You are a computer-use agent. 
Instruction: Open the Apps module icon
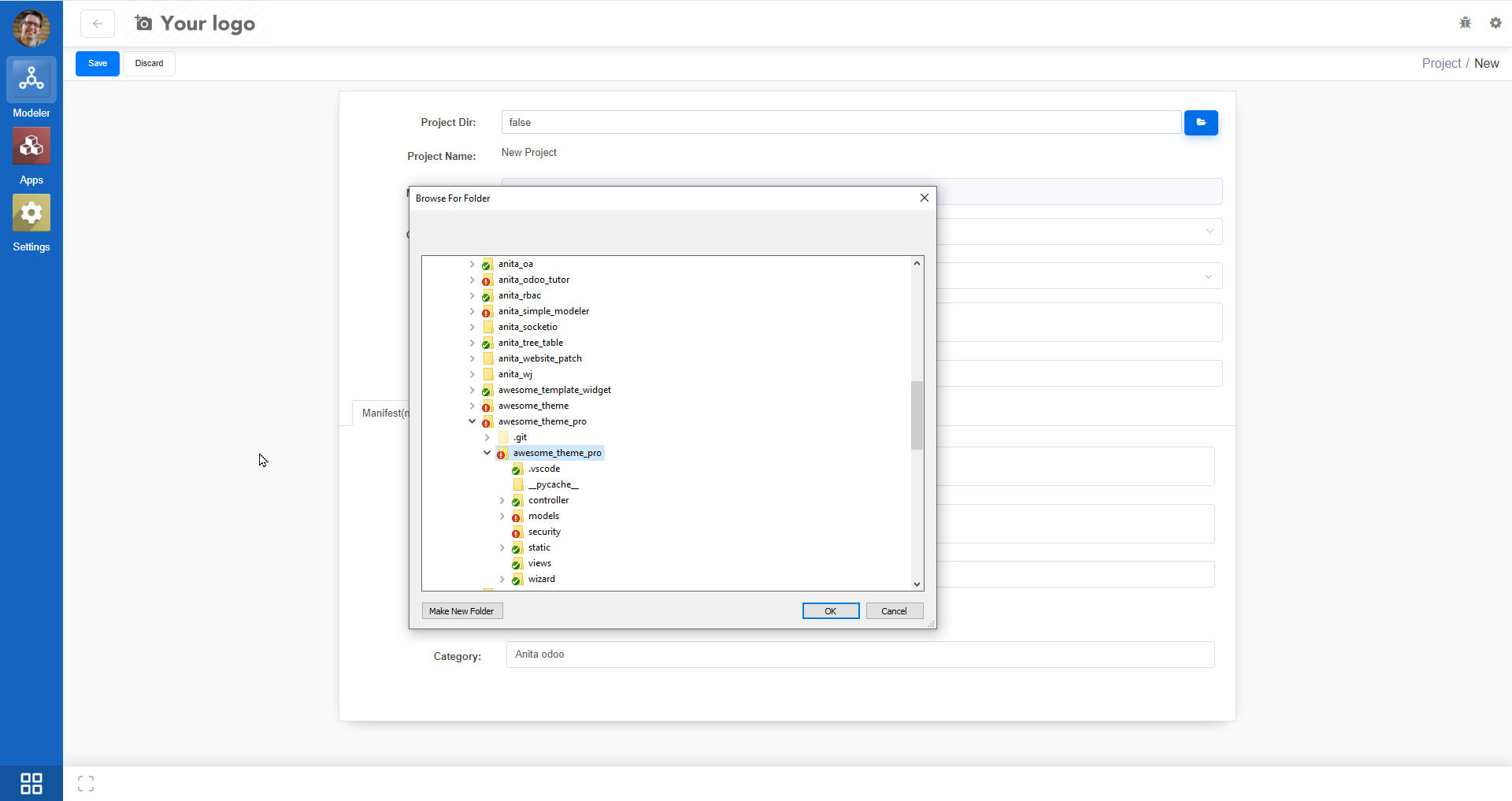click(31, 146)
